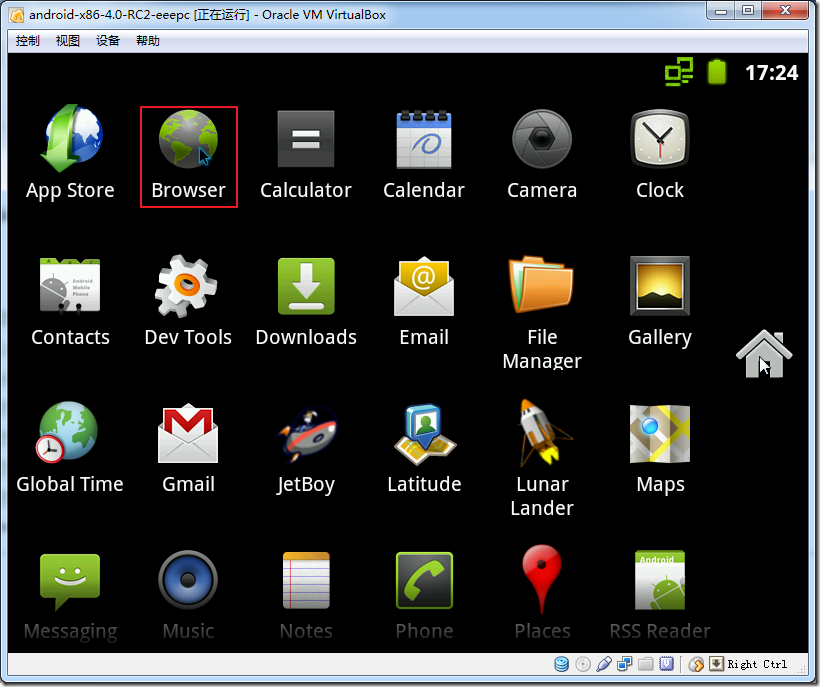Open the 控制 menu

click(28, 41)
